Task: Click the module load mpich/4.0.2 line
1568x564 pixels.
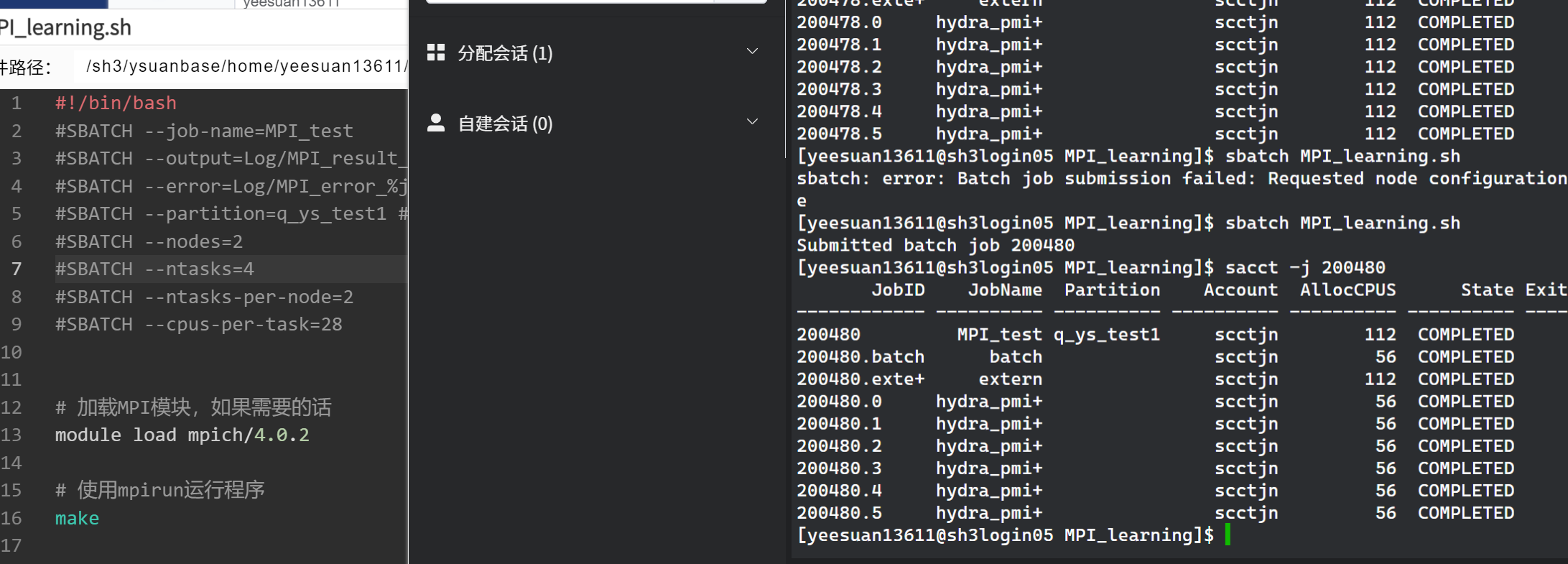Action: (182, 435)
